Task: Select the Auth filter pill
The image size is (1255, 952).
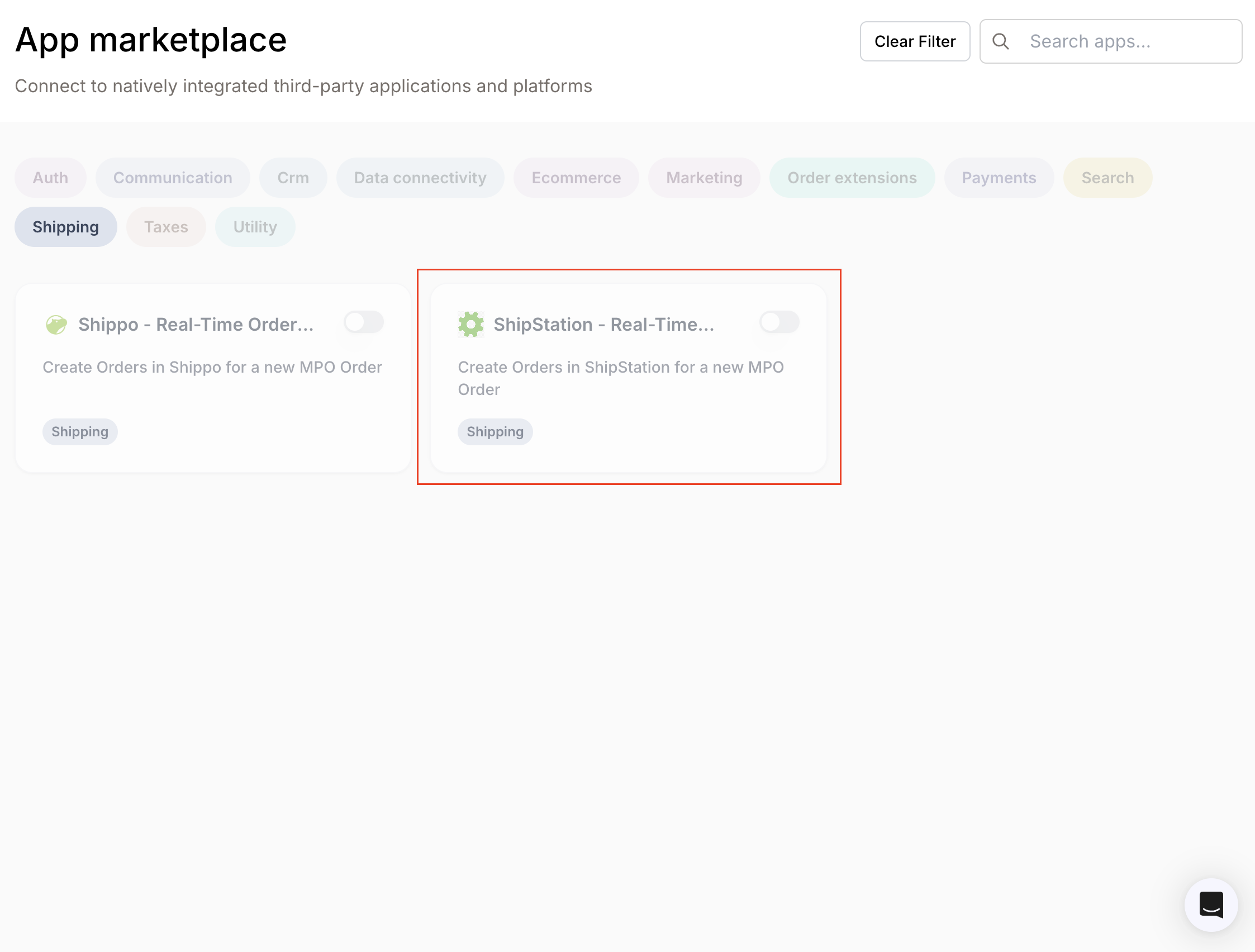Action: 50,178
